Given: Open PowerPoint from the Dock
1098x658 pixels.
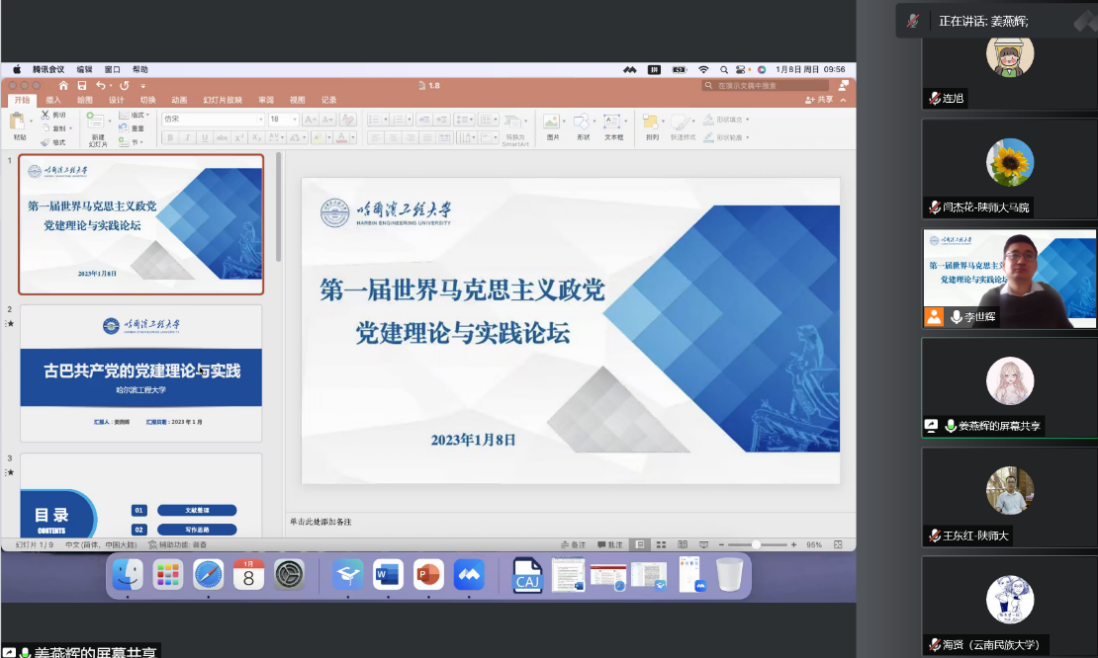Looking at the screenshot, I should (428, 574).
